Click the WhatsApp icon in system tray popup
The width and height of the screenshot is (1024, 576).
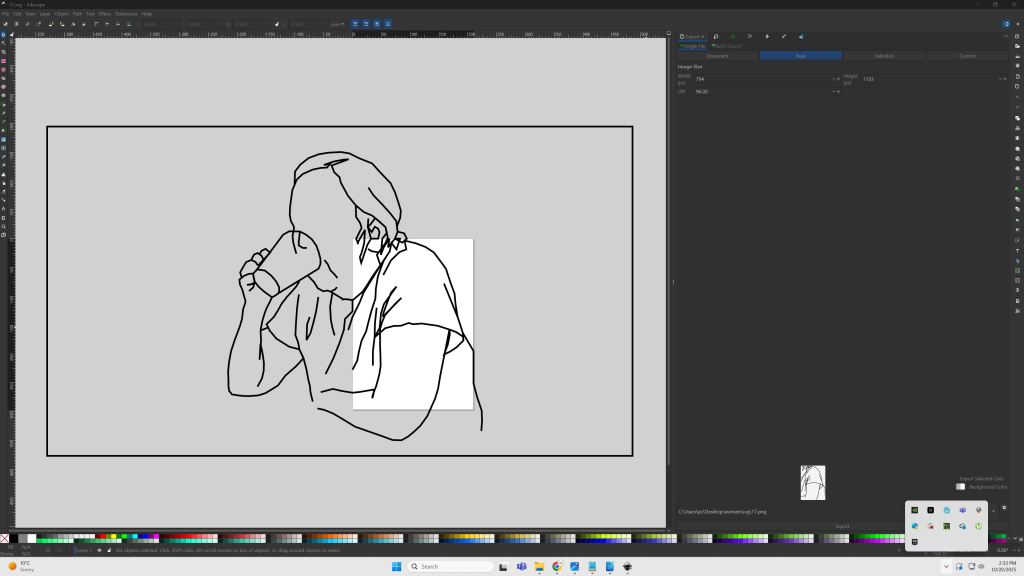[x=978, y=526]
